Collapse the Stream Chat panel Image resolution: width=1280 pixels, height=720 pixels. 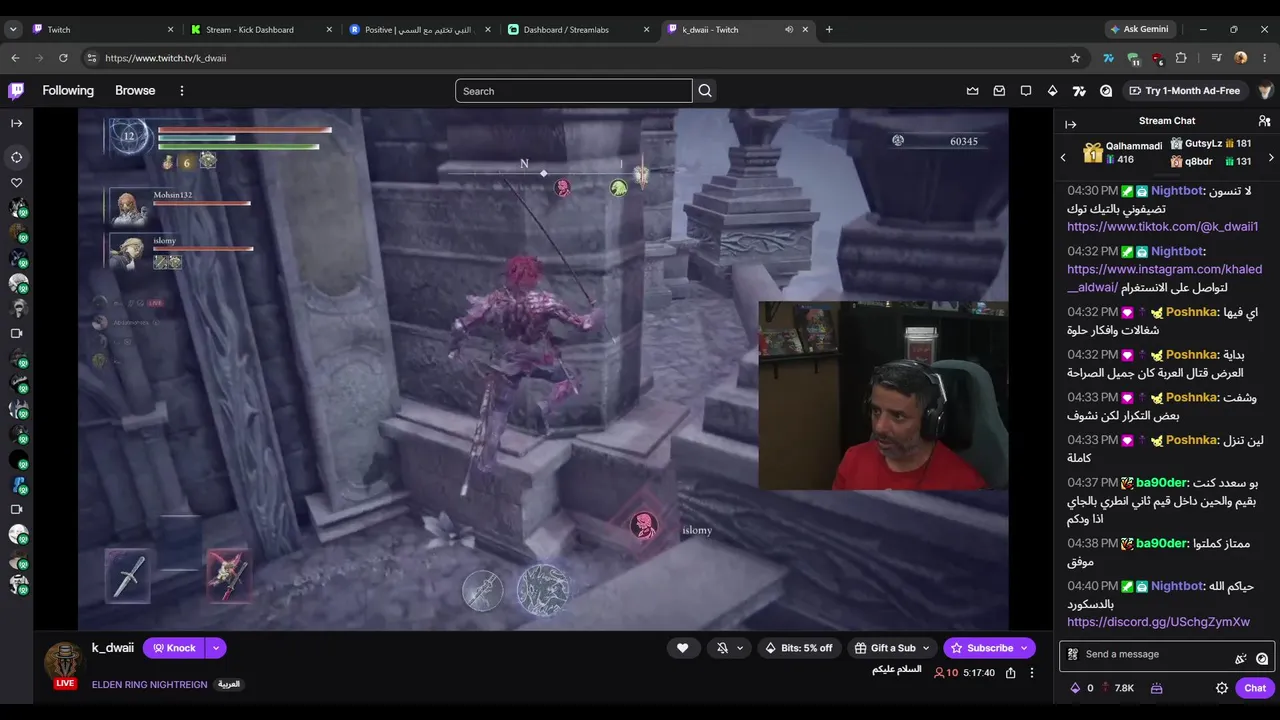click(1070, 124)
